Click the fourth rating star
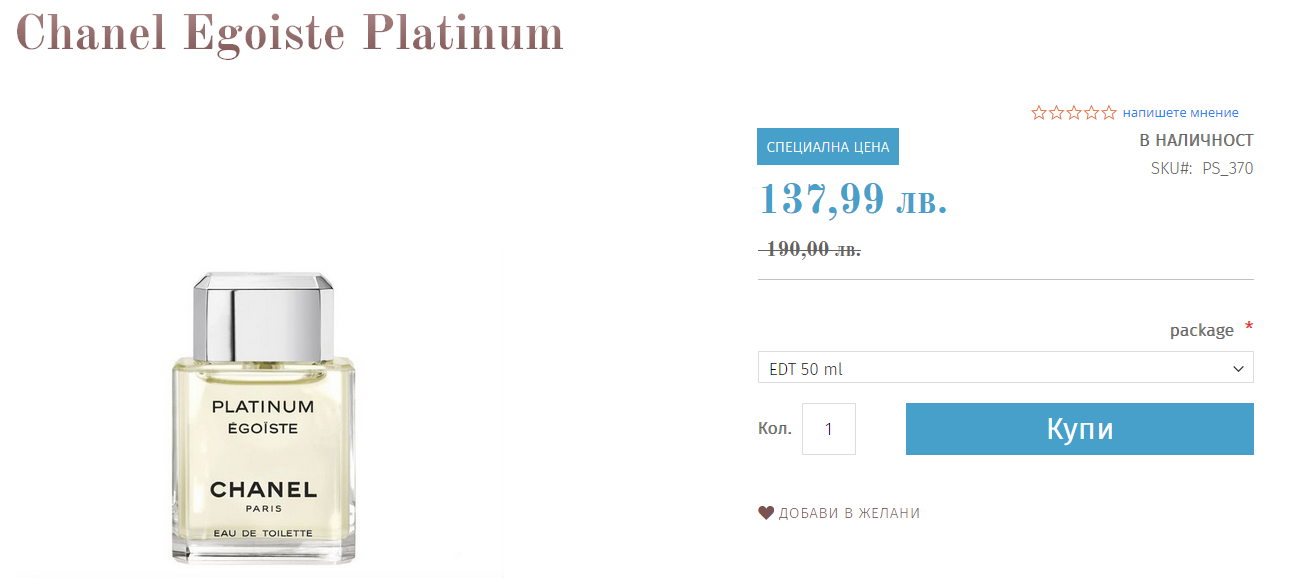The image size is (1290, 579). click(1091, 113)
